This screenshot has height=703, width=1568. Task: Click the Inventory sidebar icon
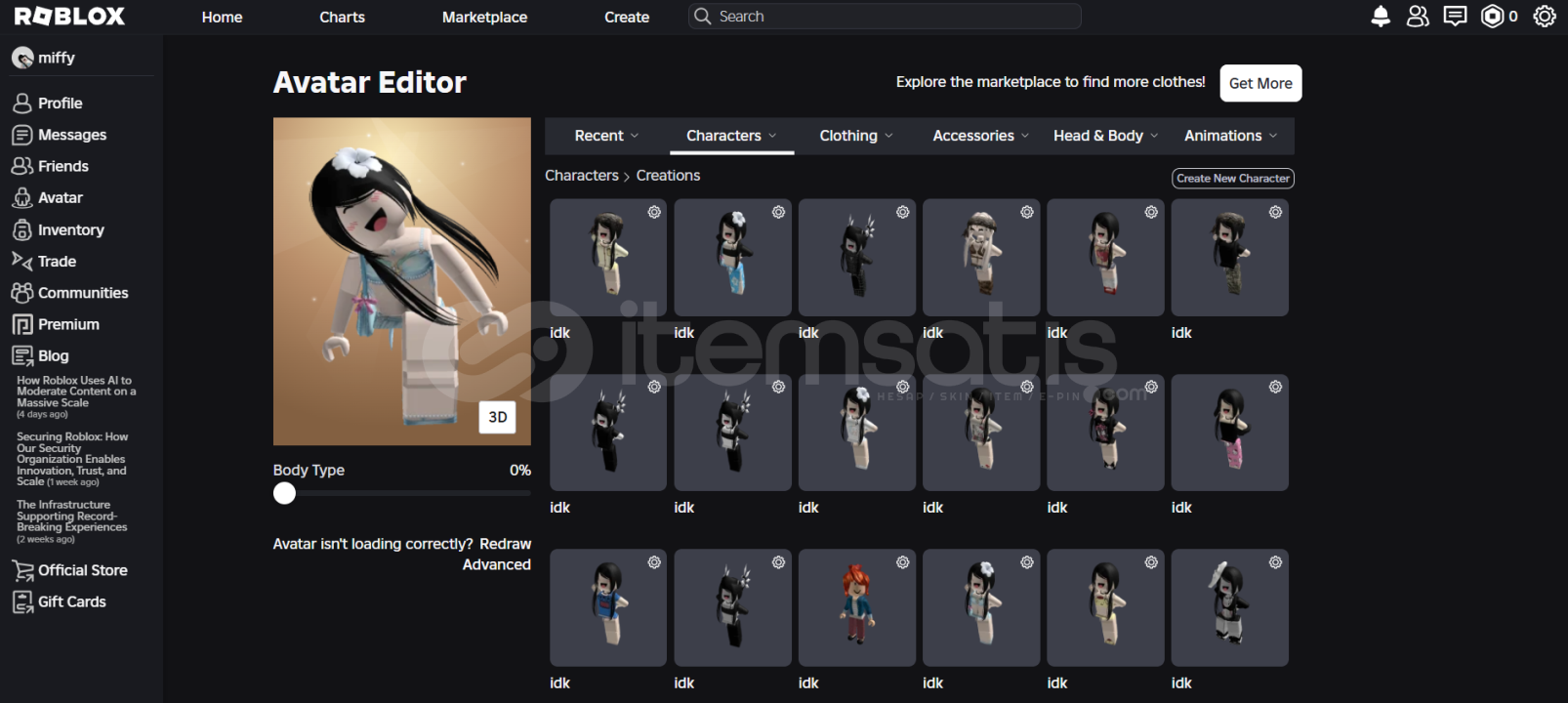point(22,230)
